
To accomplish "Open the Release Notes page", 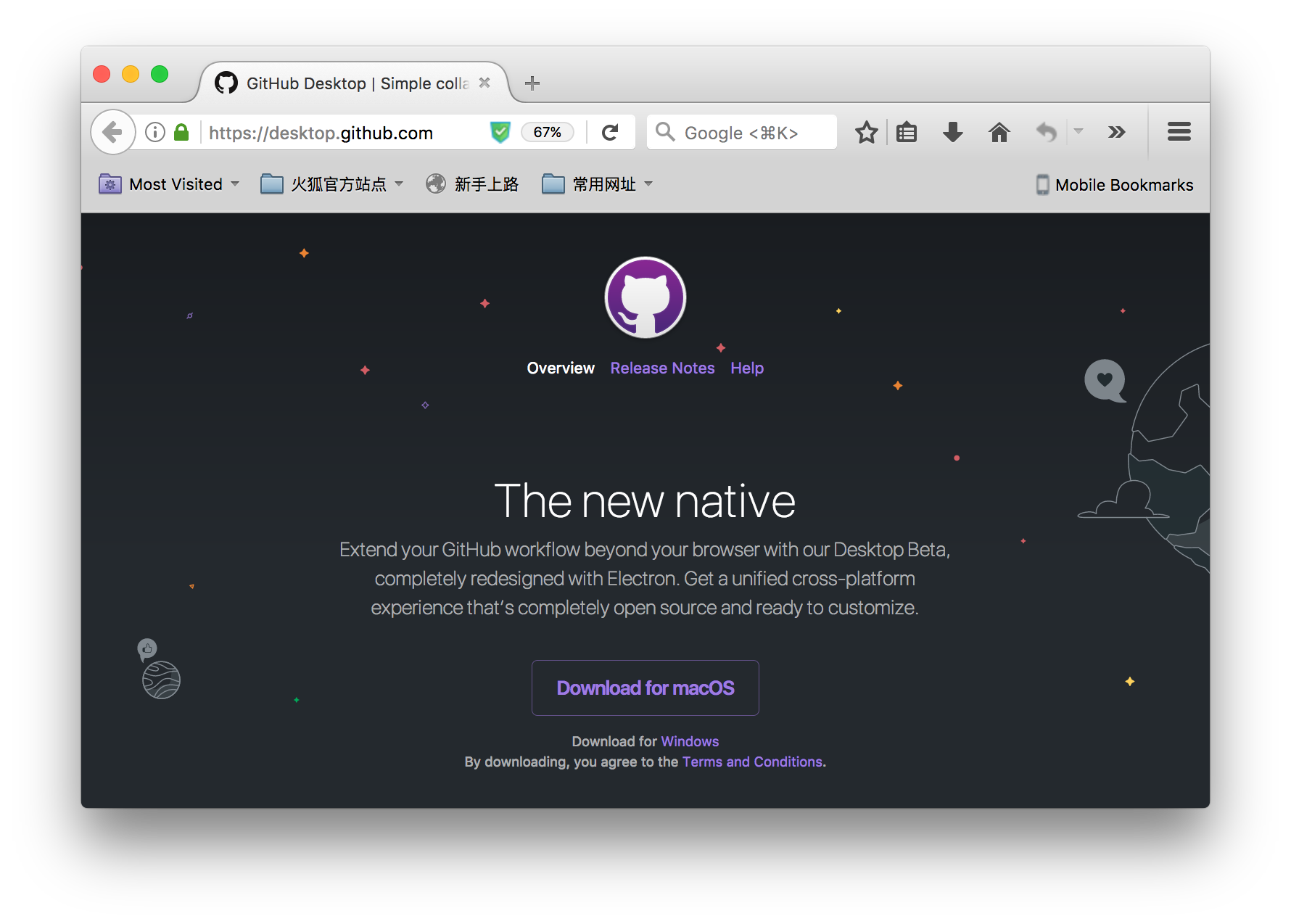I will pyautogui.click(x=662, y=368).
